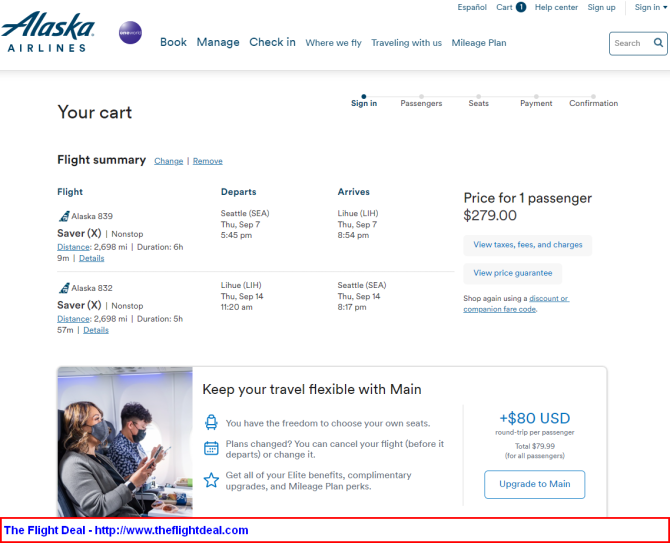This screenshot has height=543, width=670.
Task: Click 'Saver (X)' on Alaska 832
Action: coord(79,305)
